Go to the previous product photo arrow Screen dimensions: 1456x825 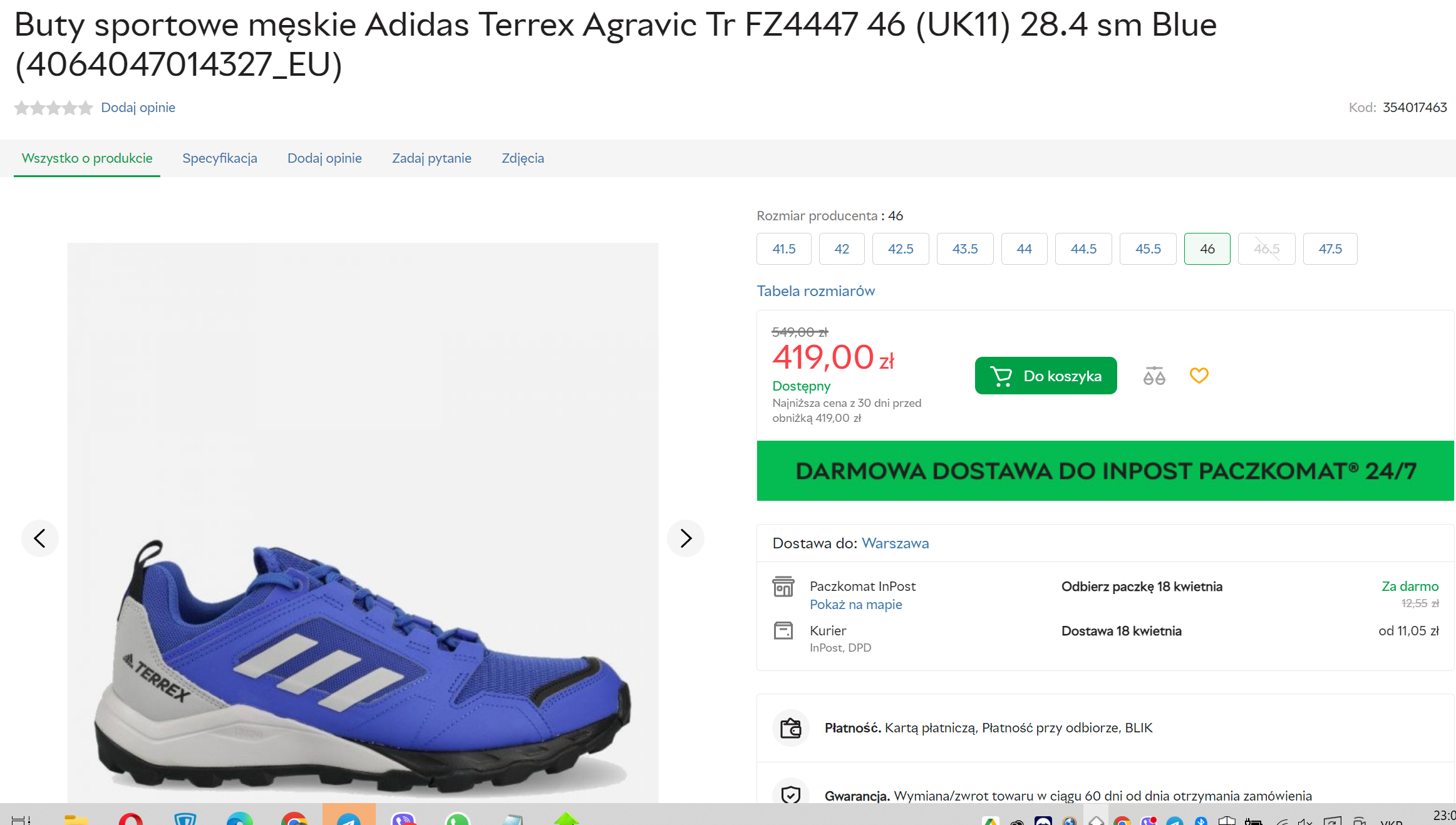[x=40, y=538]
